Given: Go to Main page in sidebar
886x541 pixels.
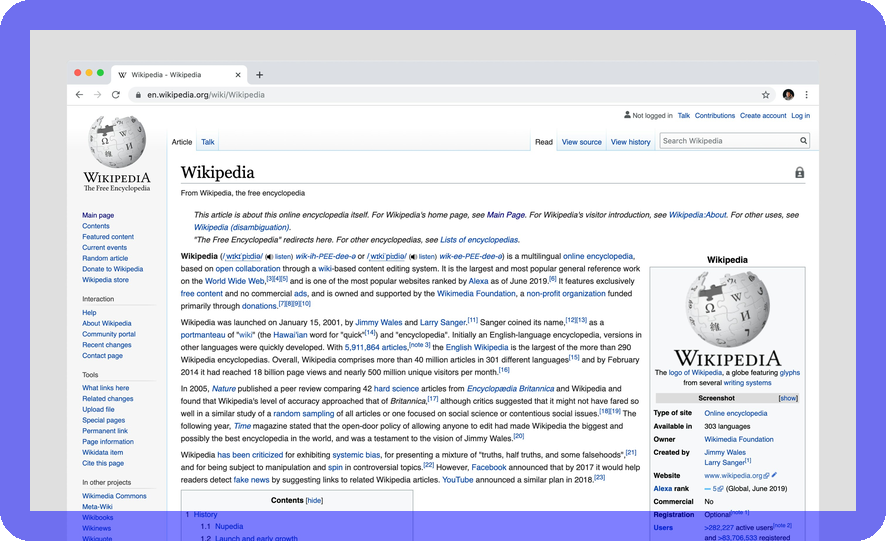Looking at the screenshot, I should [98, 215].
